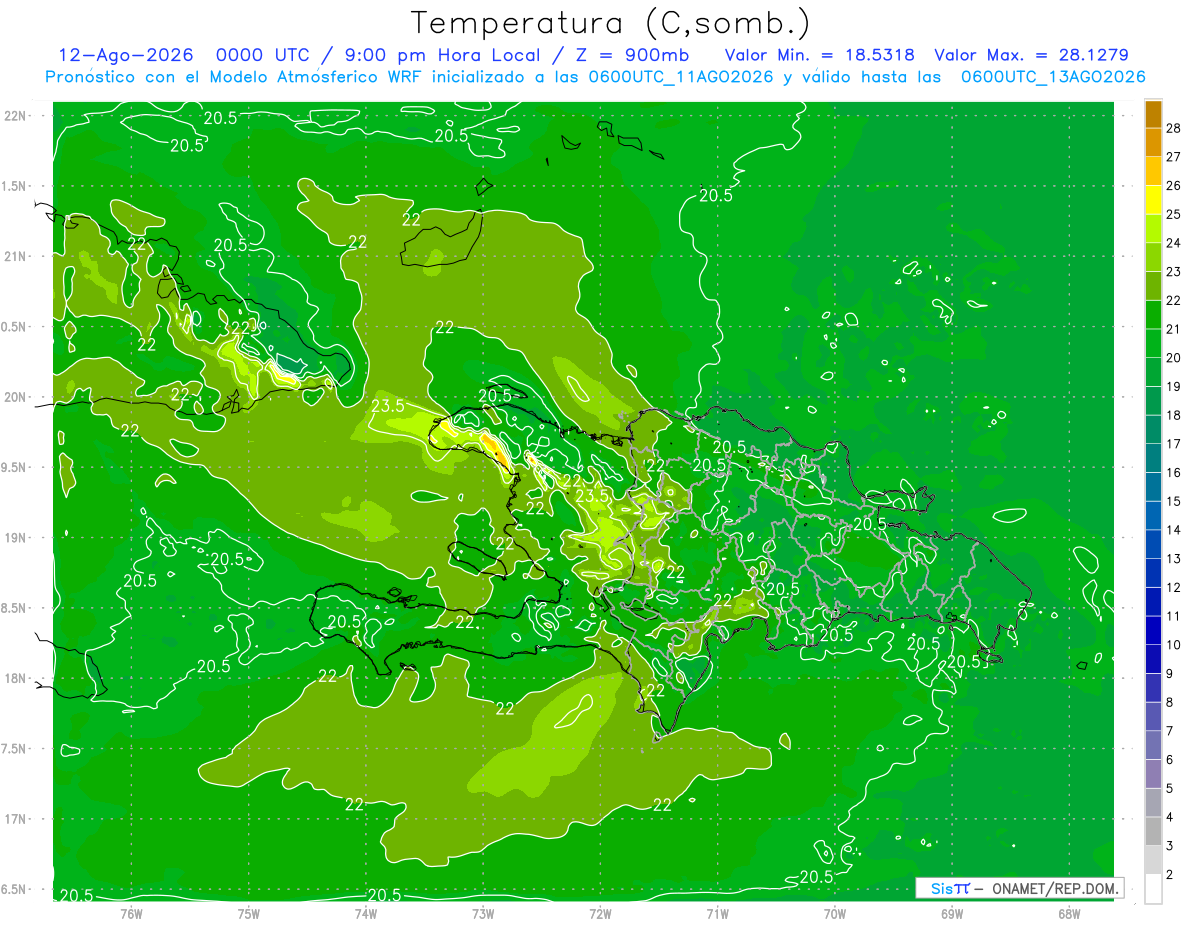Screen dimensions: 1200x927
Task: Click color scale label "15"
Action: tap(1175, 501)
